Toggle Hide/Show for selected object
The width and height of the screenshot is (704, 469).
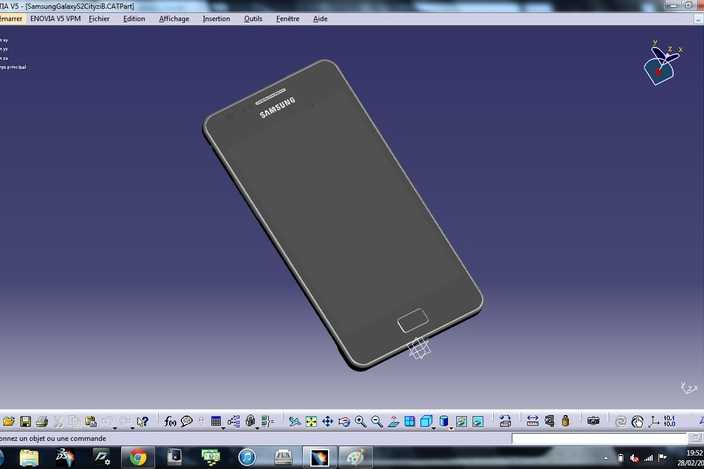[x=461, y=421]
